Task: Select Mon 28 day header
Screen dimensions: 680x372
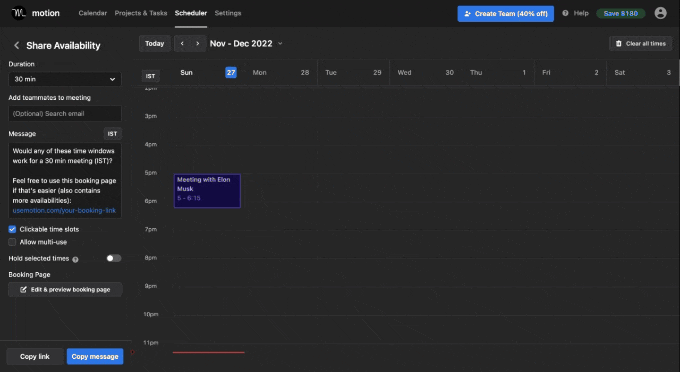Action: tap(281, 72)
